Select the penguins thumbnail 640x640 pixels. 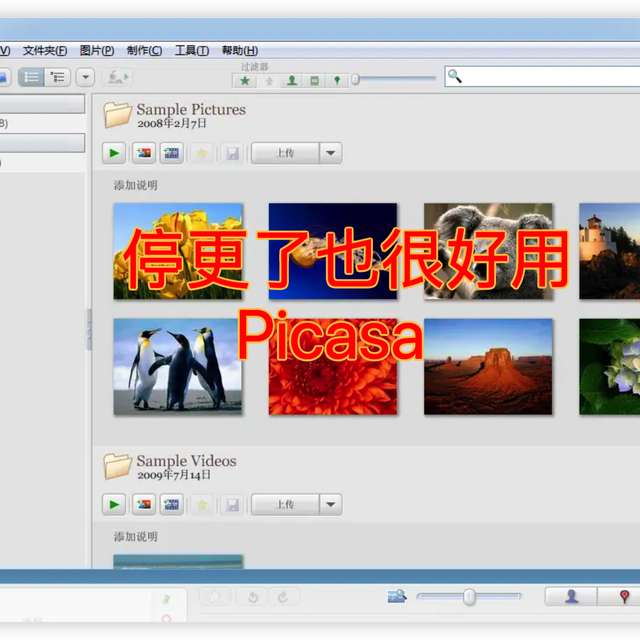[x=178, y=367]
